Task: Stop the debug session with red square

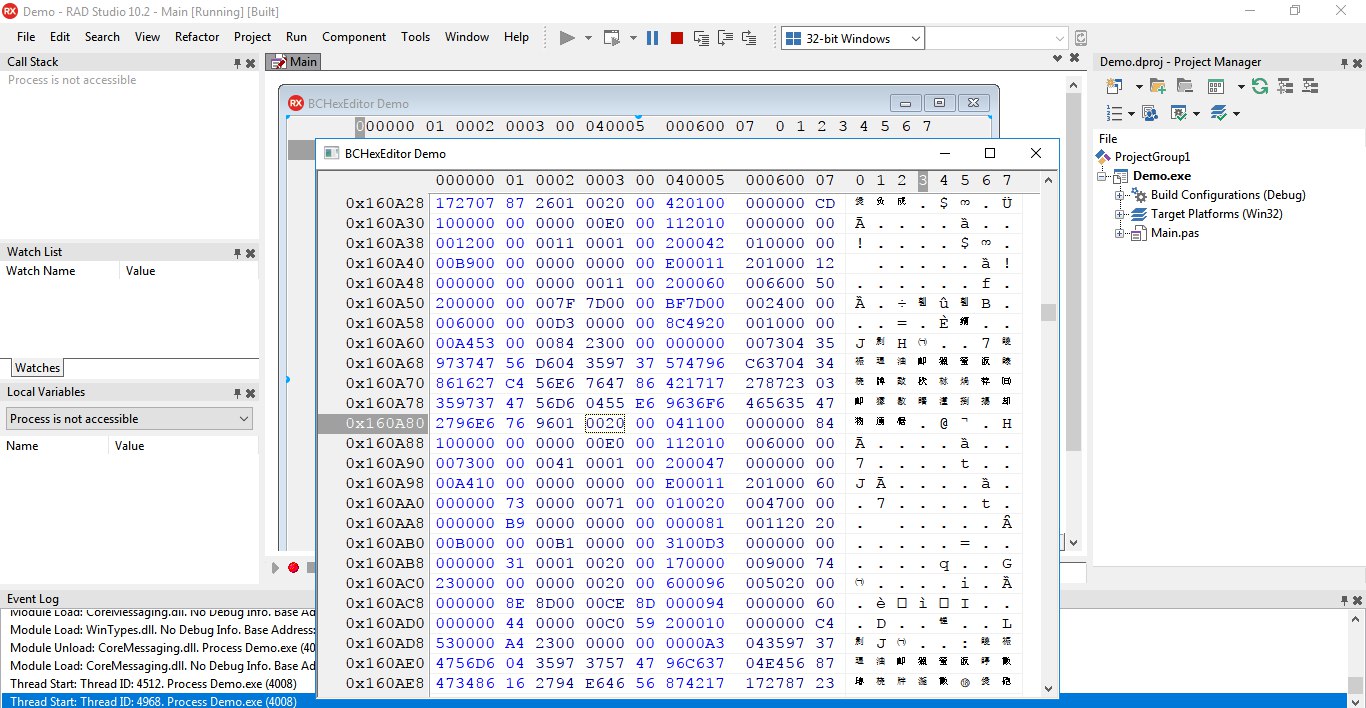Action: (x=677, y=38)
